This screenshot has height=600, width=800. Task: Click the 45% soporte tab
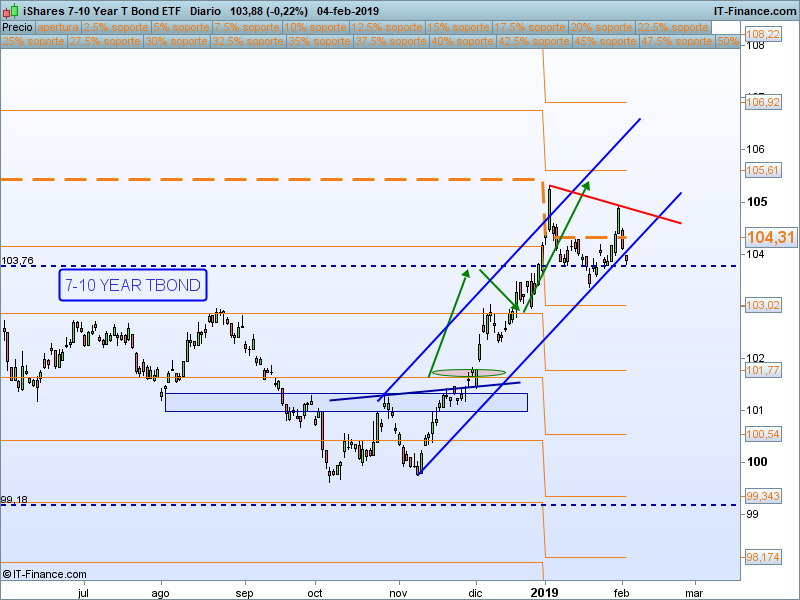click(605, 41)
